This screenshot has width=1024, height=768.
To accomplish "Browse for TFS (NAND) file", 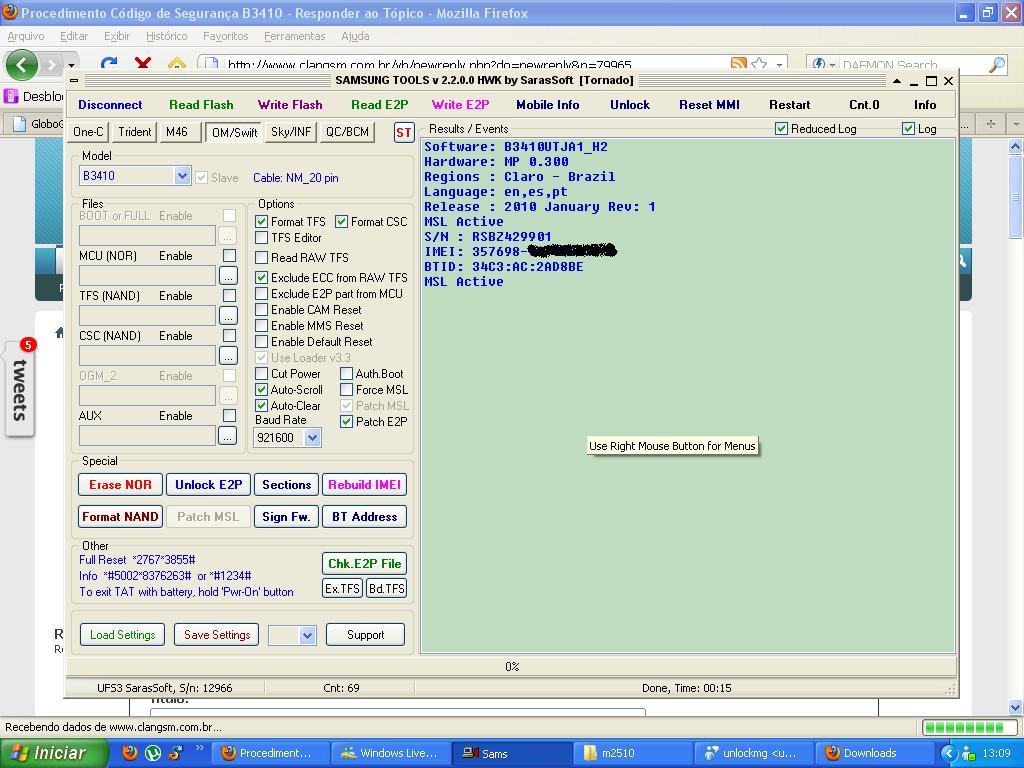I will pos(227,315).
